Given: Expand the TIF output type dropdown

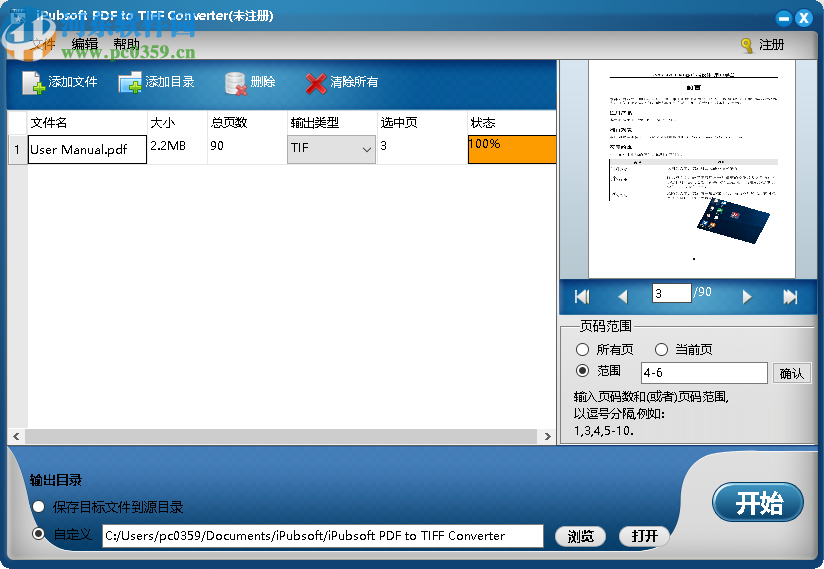Looking at the screenshot, I should 367,150.
